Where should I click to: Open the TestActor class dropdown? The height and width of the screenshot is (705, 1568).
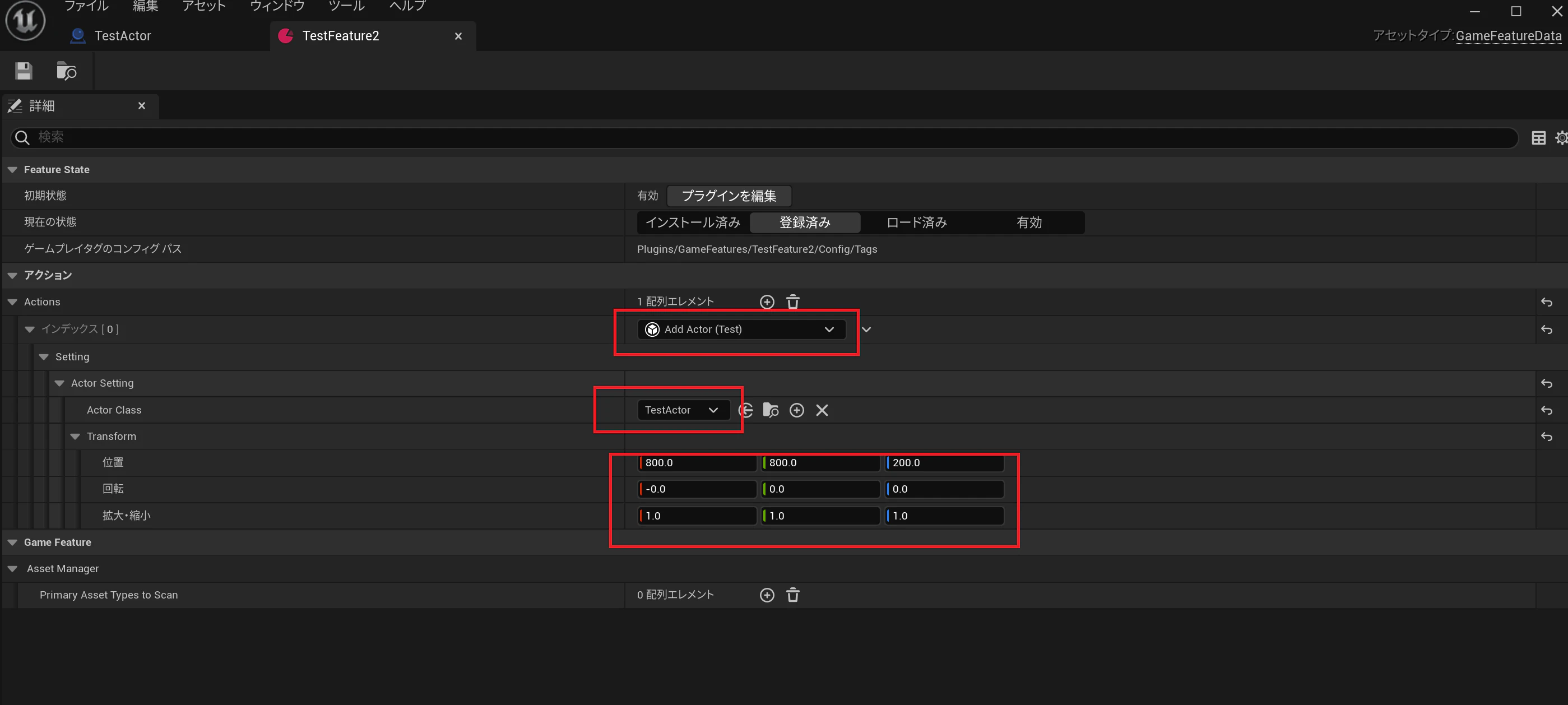pyautogui.click(x=683, y=410)
